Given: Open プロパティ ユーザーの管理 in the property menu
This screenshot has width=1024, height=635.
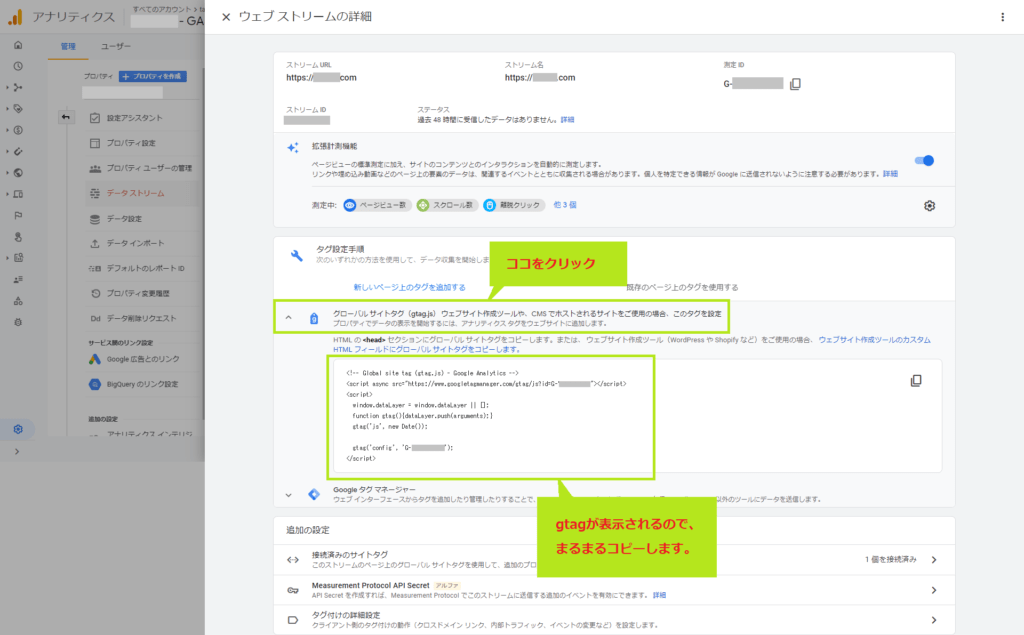Looking at the screenshot, I should (x=150, y=168).
